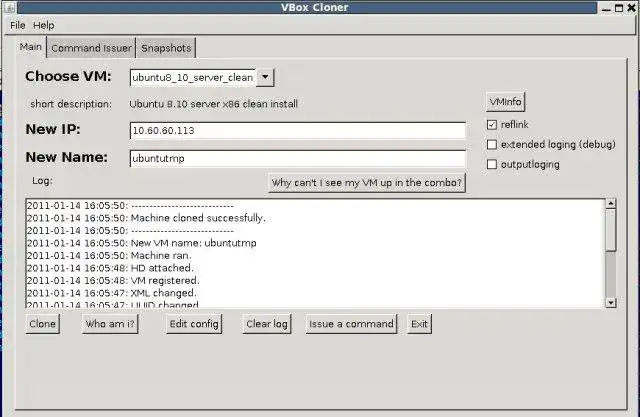The height and width of the screenshot is (417, 640).
Task: Switch to the Command Issuer tab
Action: point(91,48)
